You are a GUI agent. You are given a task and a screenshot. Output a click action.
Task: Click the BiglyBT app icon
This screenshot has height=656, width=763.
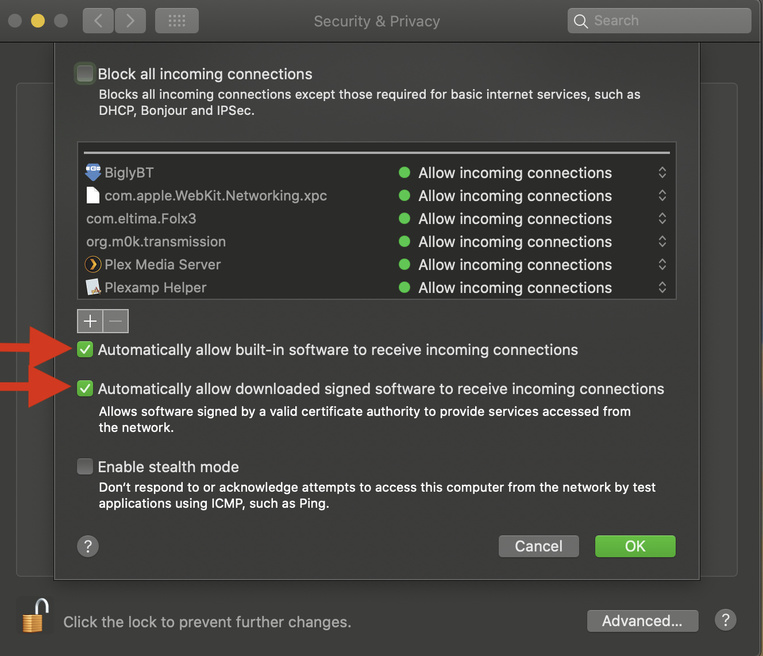(x=93, y=172)
